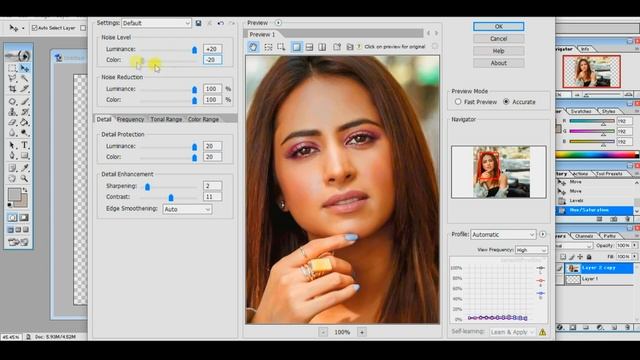Toggle Quick Mask mode button in toolbox
Screen dimensions: 640x360
(x=24, y=218)
